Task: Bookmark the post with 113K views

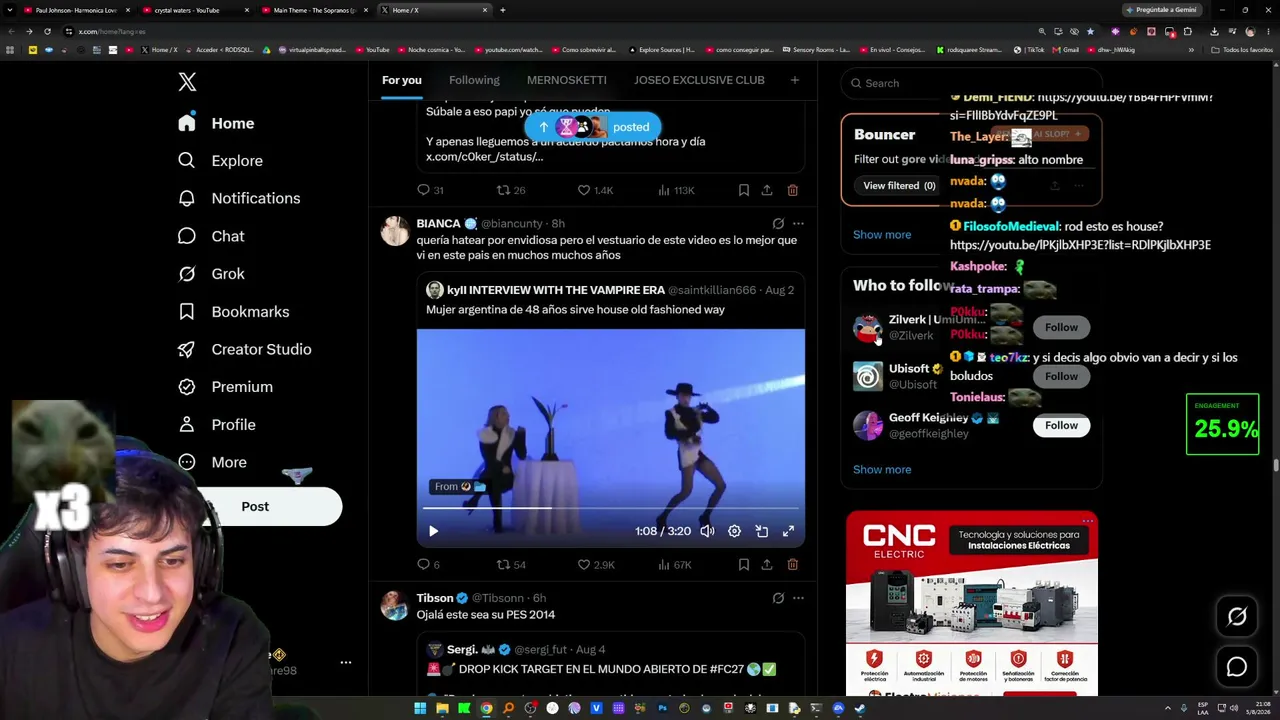Action: (x=744, y=190)
